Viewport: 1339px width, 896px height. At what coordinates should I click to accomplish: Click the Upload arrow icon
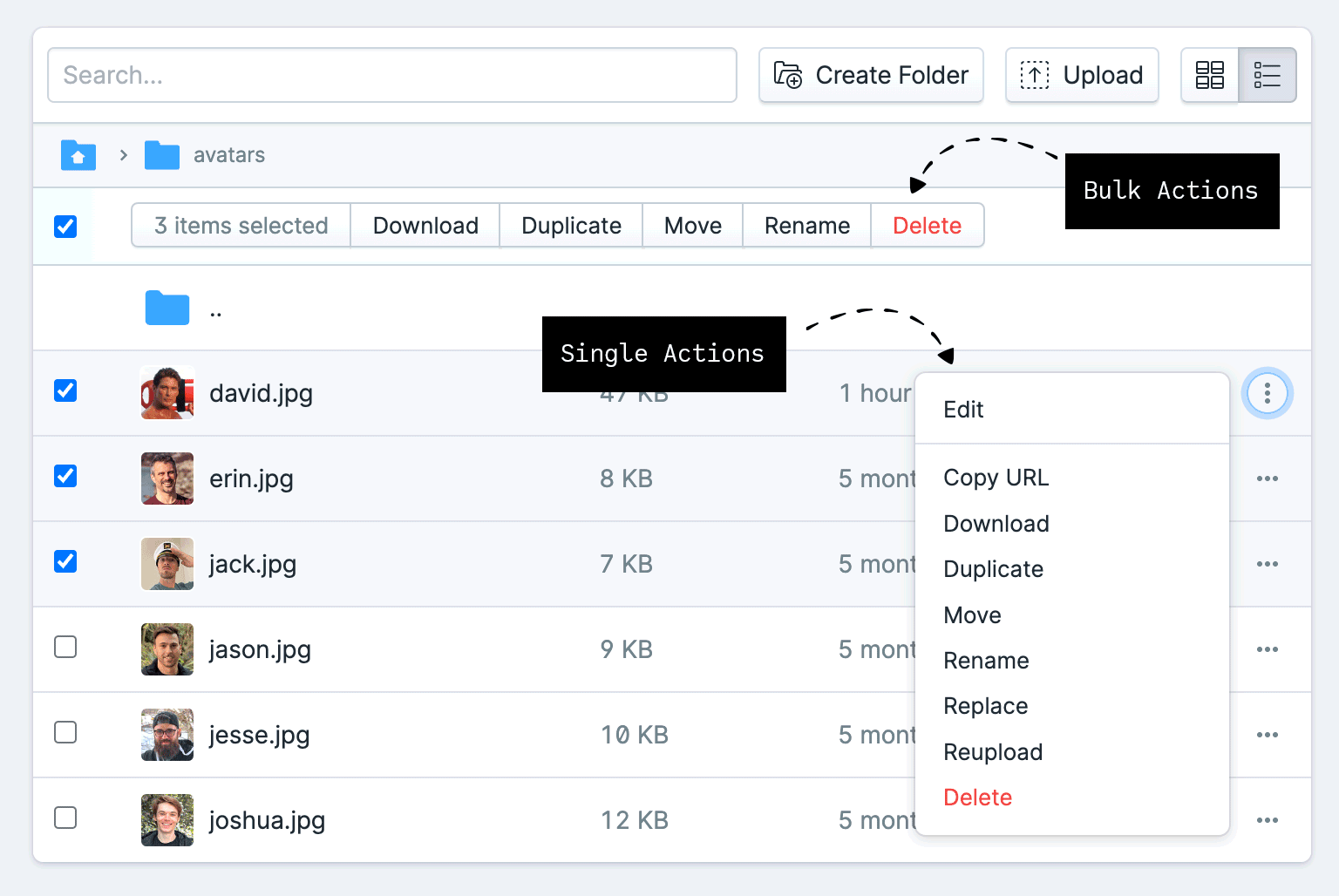(1033, 75)
